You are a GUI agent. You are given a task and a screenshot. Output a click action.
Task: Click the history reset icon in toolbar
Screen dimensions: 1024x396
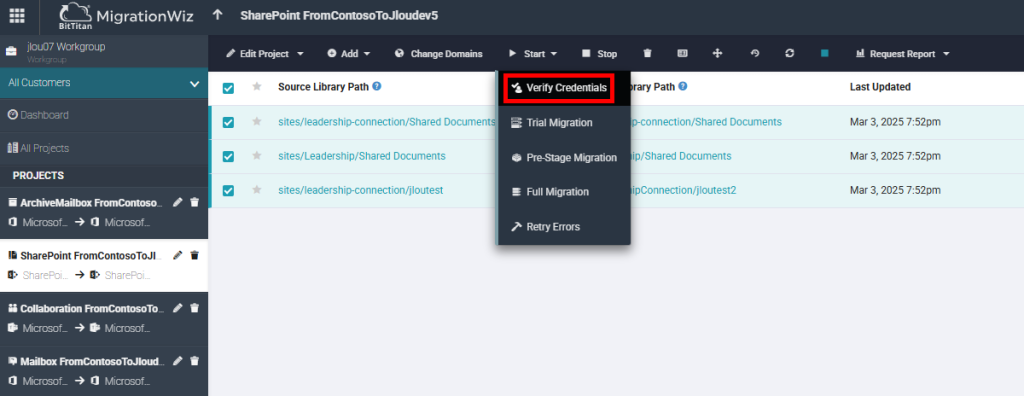click(x=755, y=54)
